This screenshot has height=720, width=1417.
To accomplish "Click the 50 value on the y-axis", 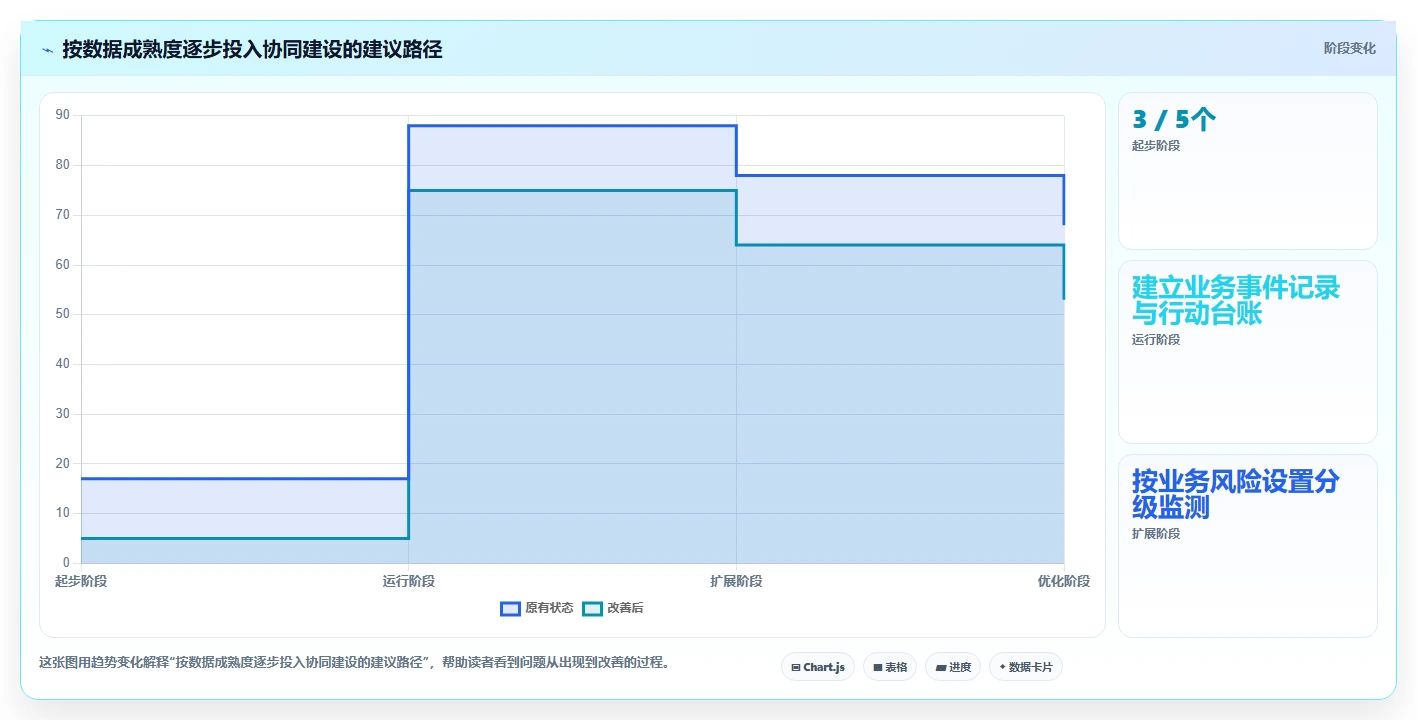I will 63,314.
